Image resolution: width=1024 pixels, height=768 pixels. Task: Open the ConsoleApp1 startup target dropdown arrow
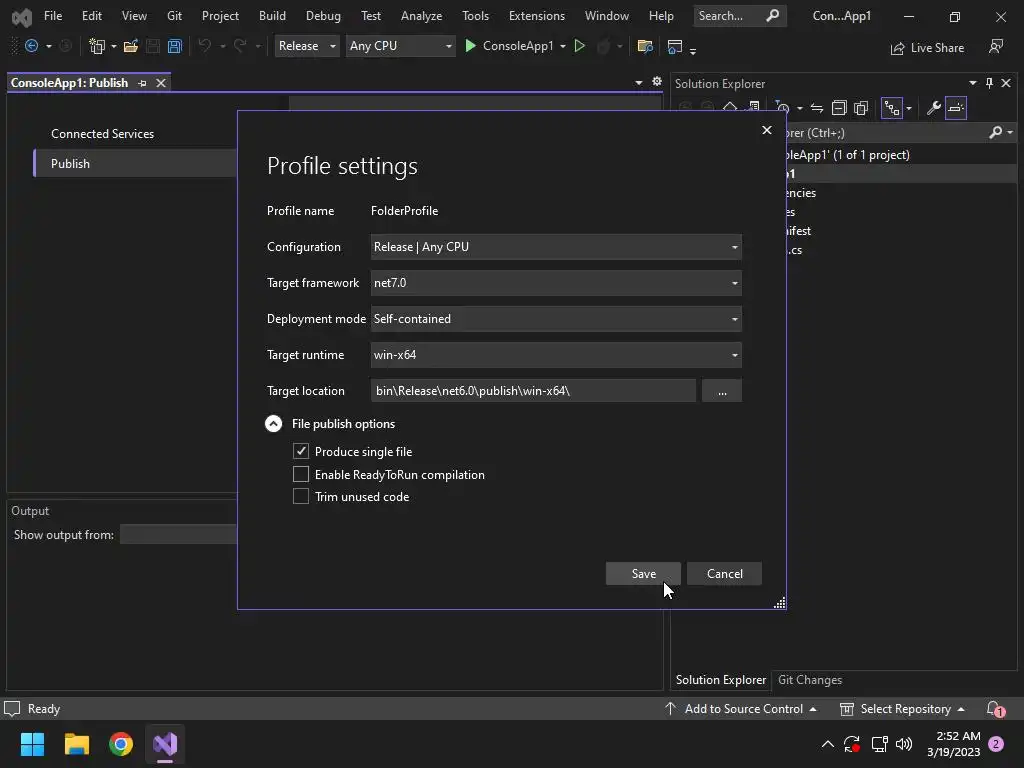[x=563, y=46]
